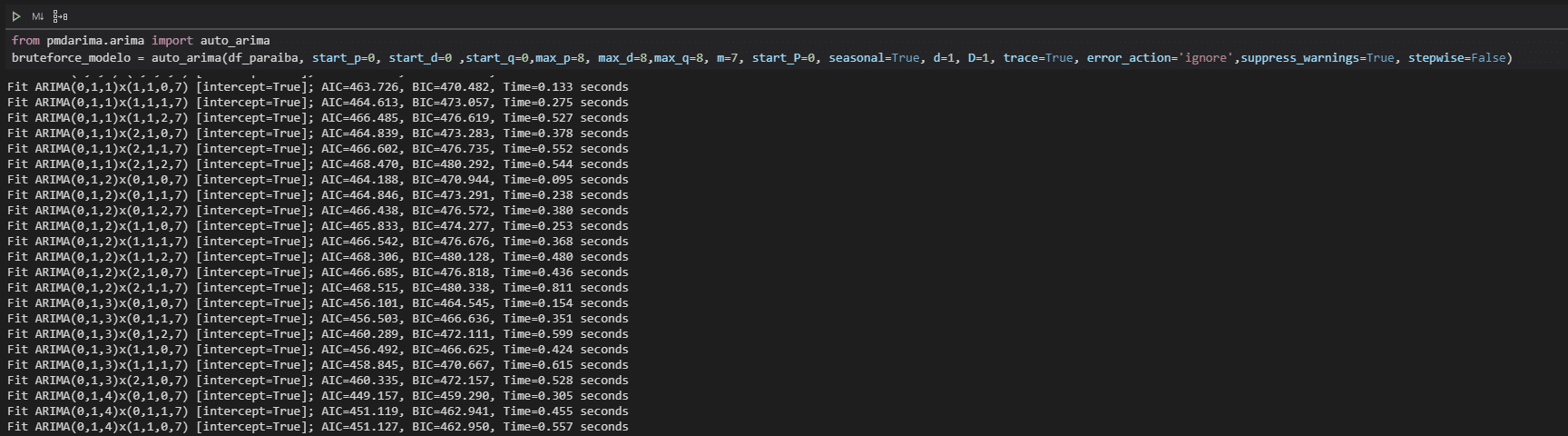The image size is (1568, 436).
Task: Click output line ARIMA(0,1,3)x(0,1,0,7)
Action: click(x=318, y=302)
